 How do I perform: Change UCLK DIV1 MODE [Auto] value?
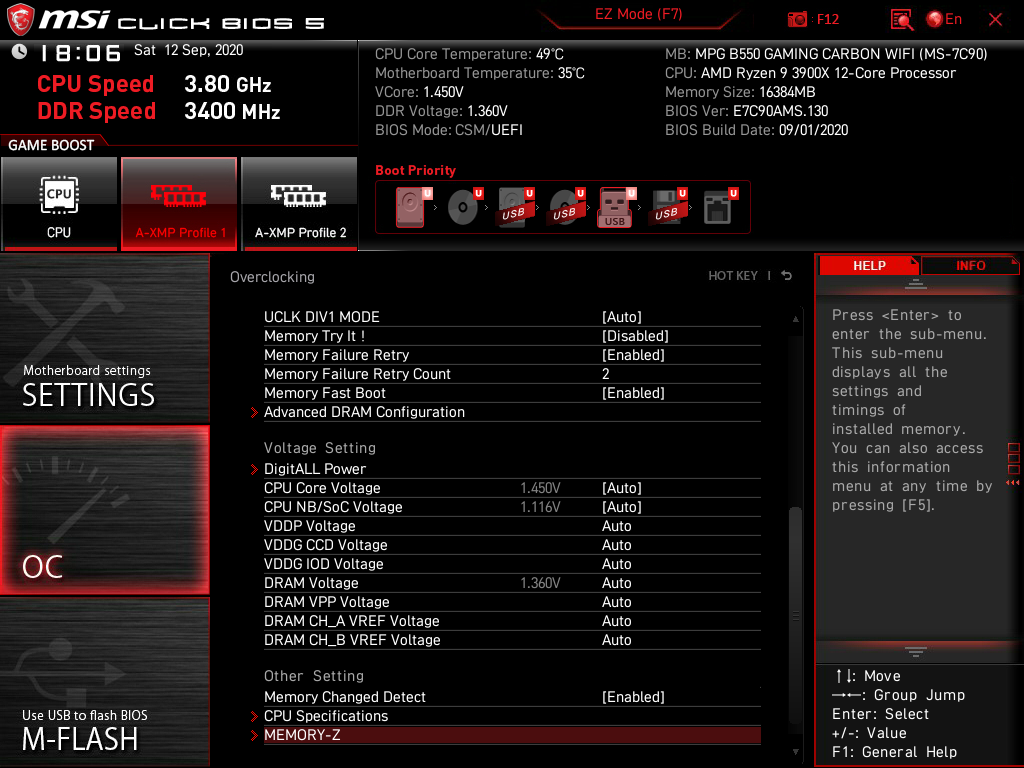pos(622,317)
